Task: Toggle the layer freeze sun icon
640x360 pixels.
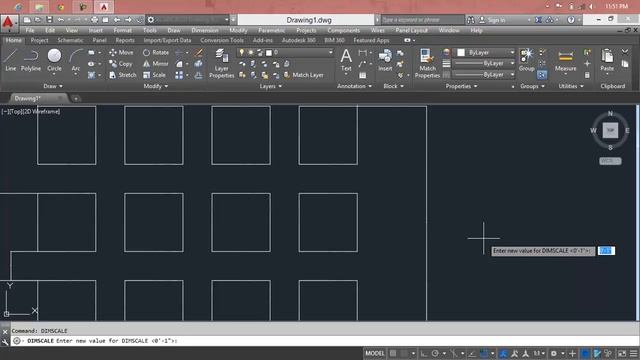Action: 251,52
